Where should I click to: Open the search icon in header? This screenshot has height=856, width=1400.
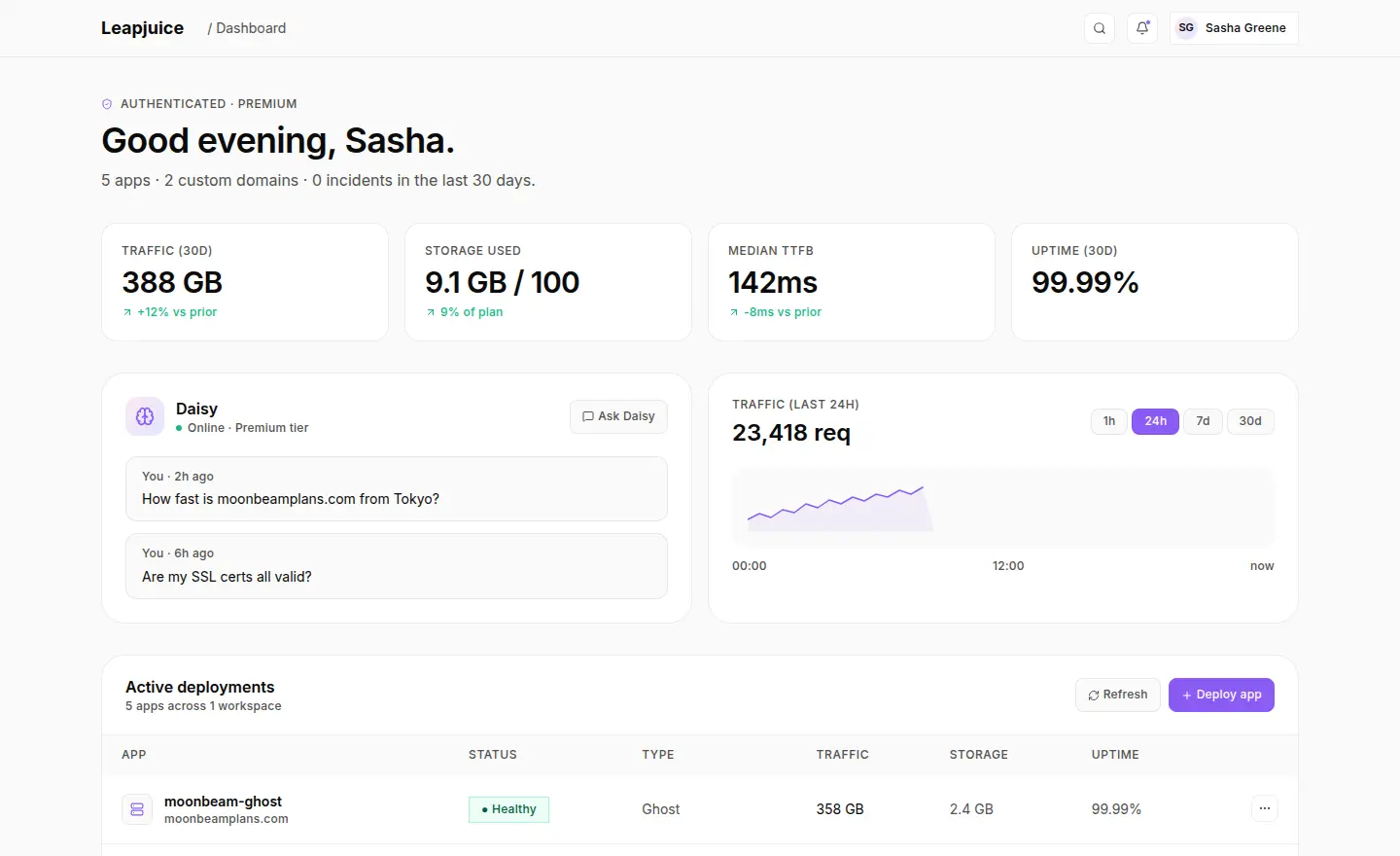(x=1100, y=28)
